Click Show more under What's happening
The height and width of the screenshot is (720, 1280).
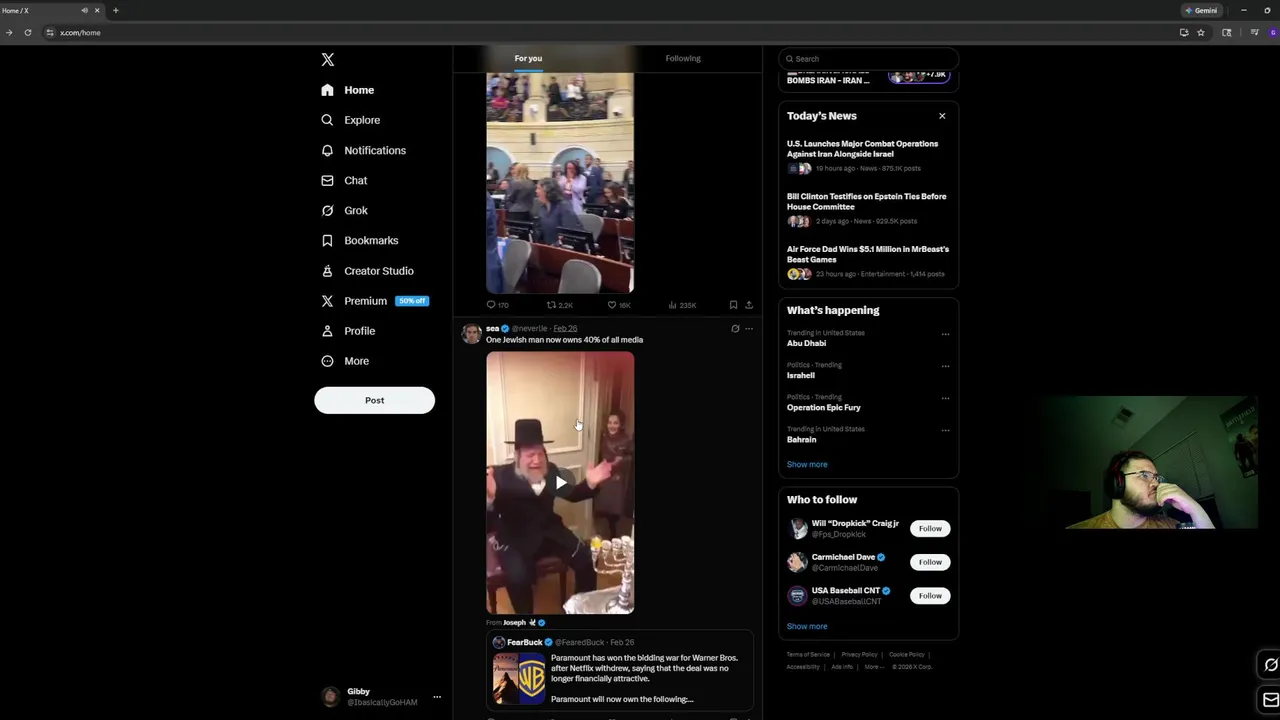pyautogui.click(x=807, y=464)
